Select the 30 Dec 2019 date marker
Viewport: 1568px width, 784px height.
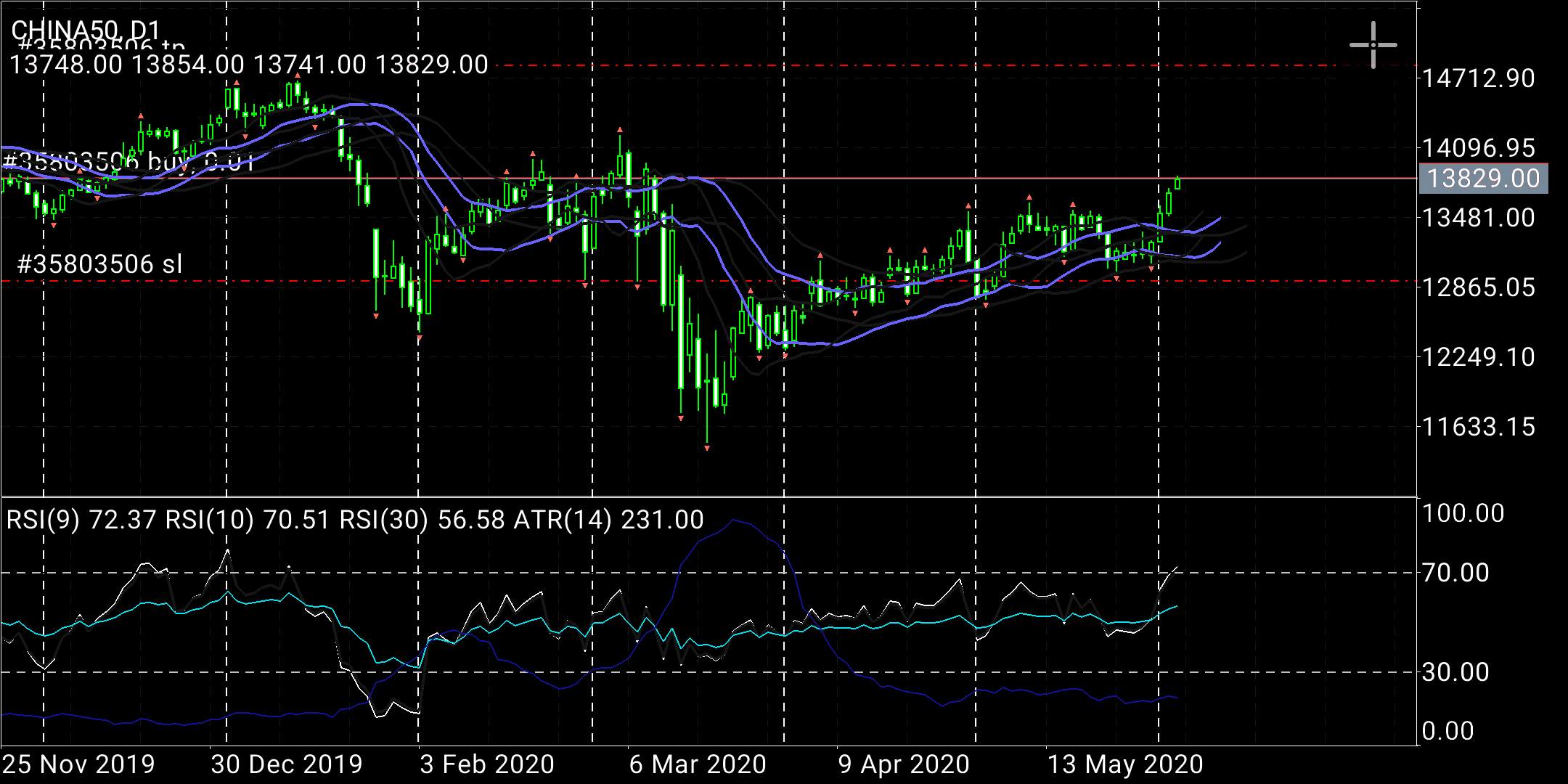[x=286, y=764]
